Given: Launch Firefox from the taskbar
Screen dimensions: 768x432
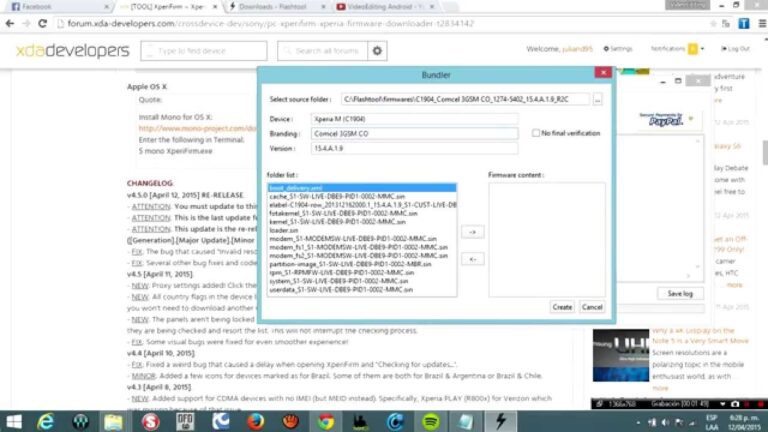Looking at the screenshot, I should click(255, 422).
